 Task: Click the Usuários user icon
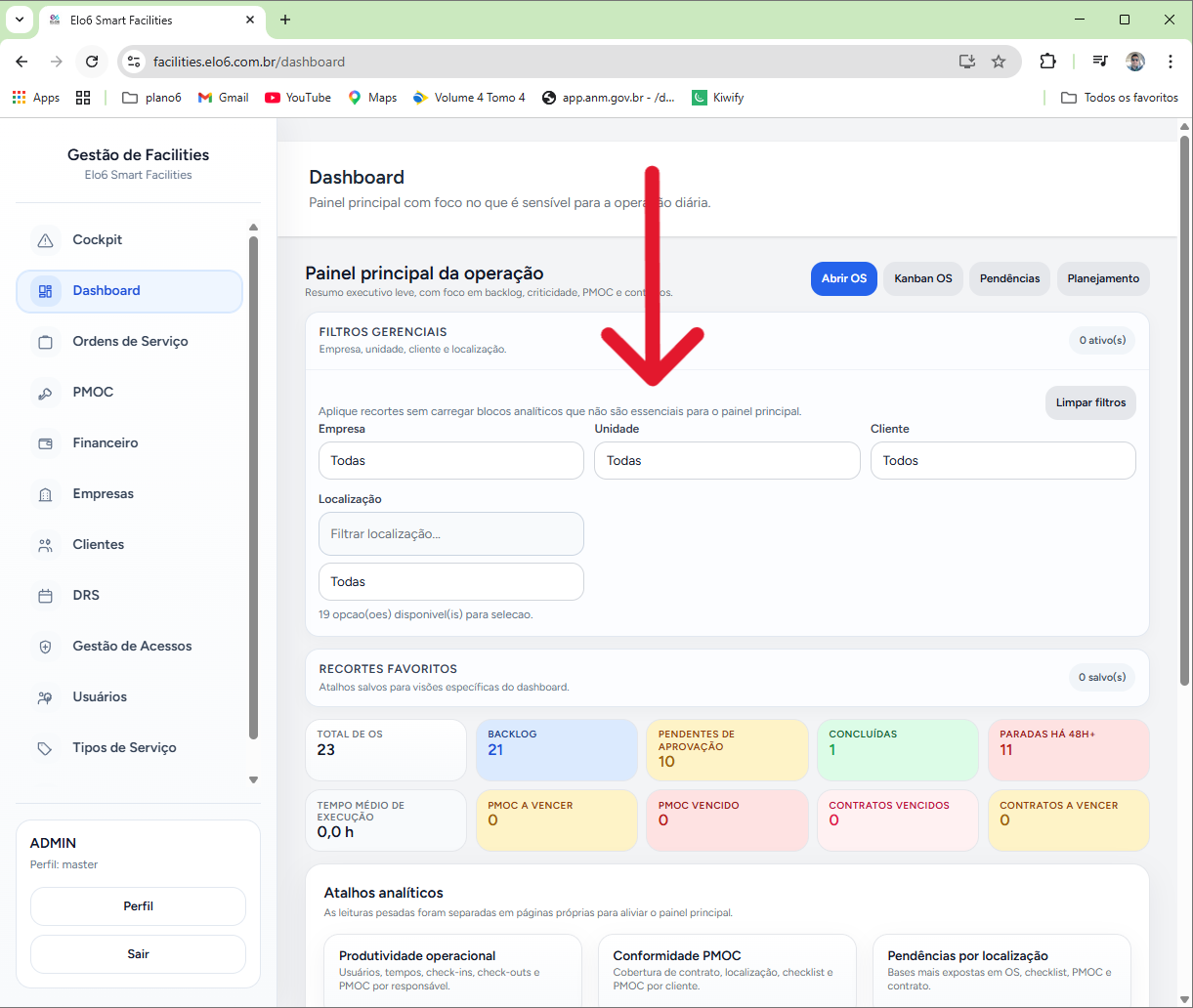pos(45,697)
